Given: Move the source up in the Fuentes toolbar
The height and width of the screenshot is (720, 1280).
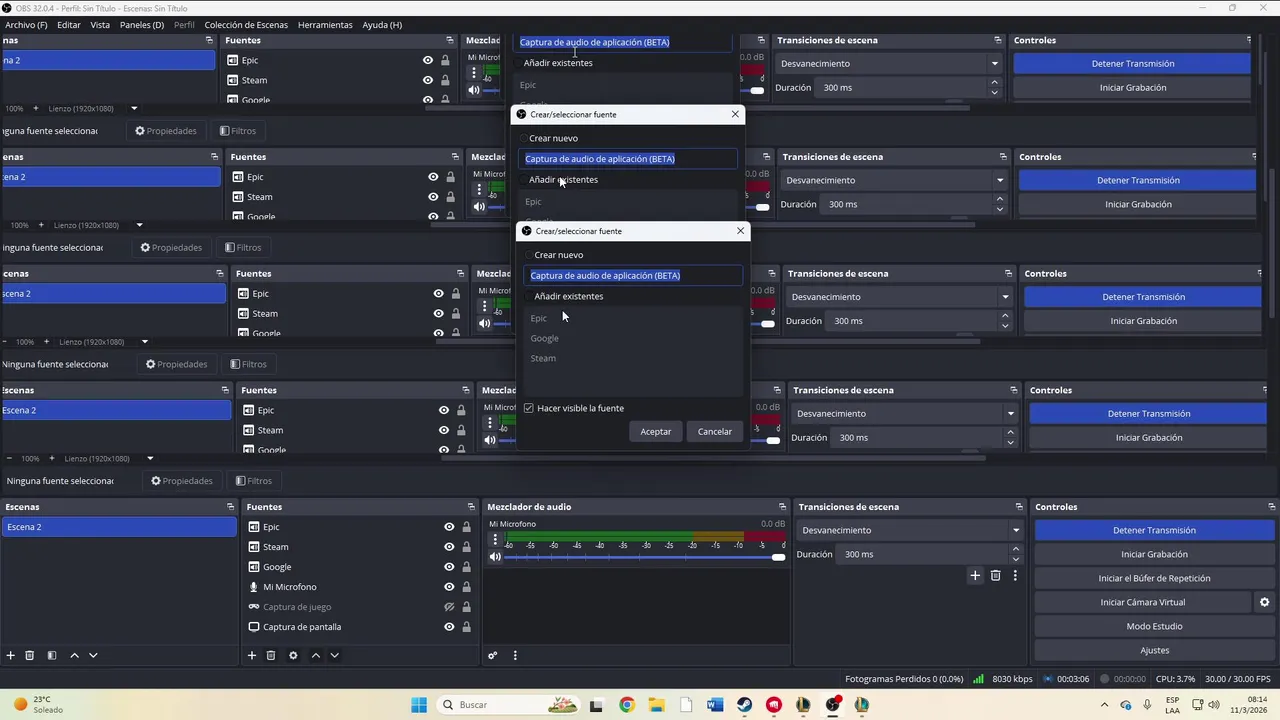Looking at the screenshot, I should pos(316,655).
